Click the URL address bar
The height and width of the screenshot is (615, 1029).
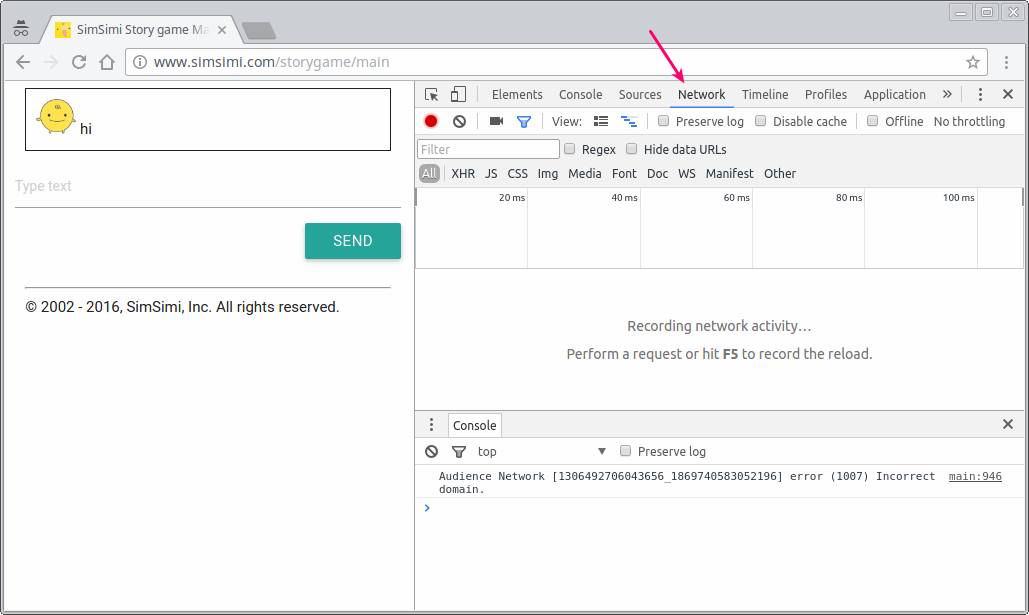pyautogui.click(x=556, y=62)
